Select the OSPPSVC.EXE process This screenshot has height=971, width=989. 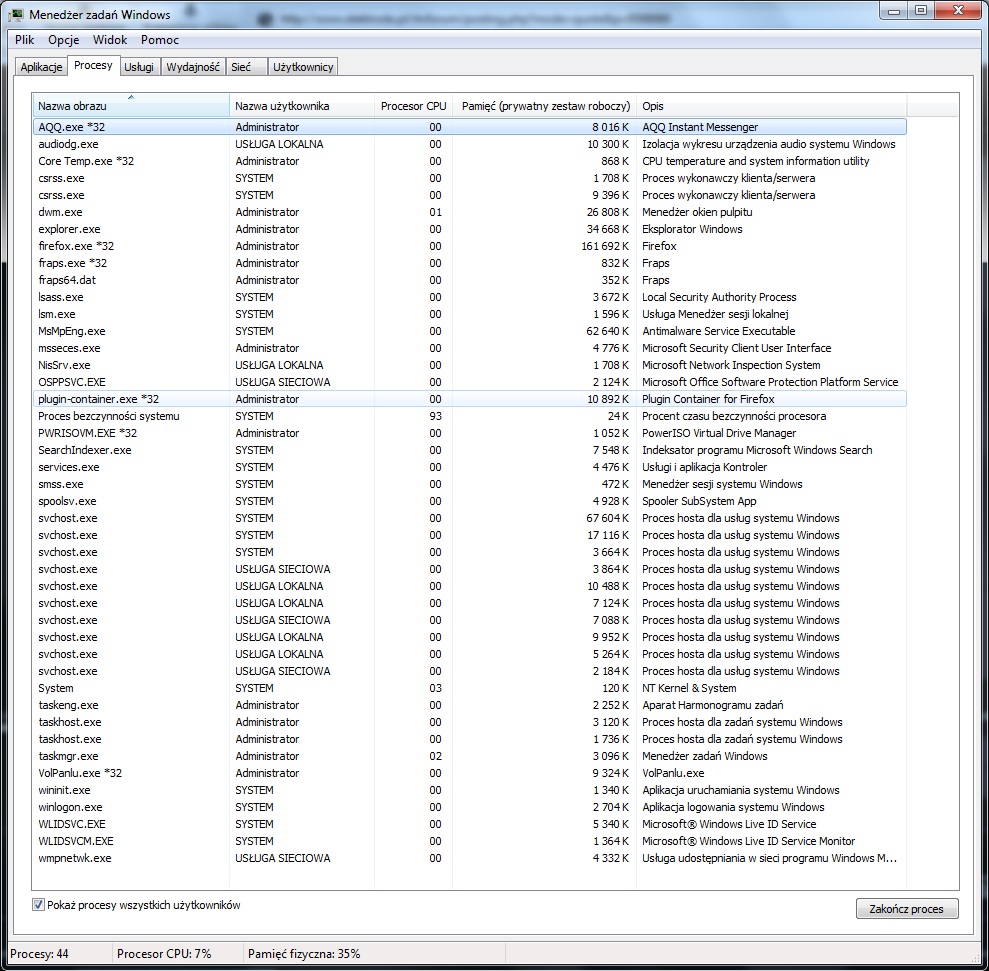tap(469, 382)
